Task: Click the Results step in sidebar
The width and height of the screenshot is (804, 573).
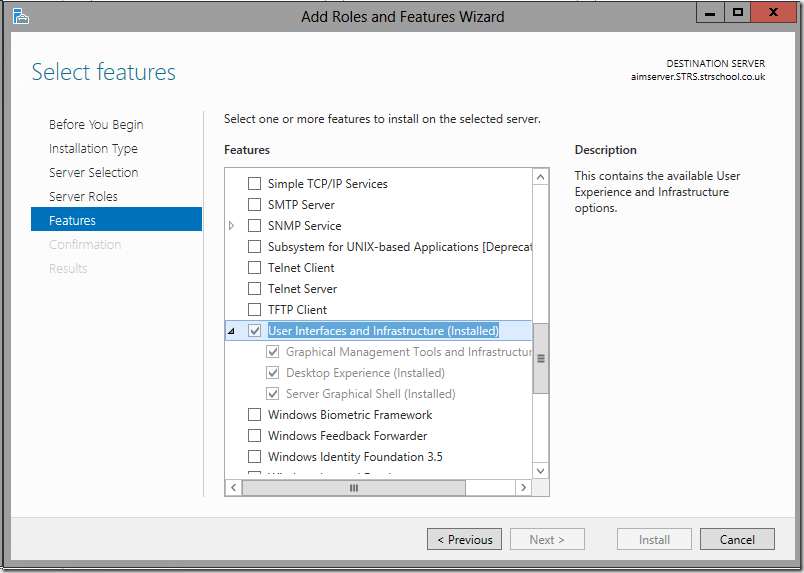Action: click(x=68, y=268)
